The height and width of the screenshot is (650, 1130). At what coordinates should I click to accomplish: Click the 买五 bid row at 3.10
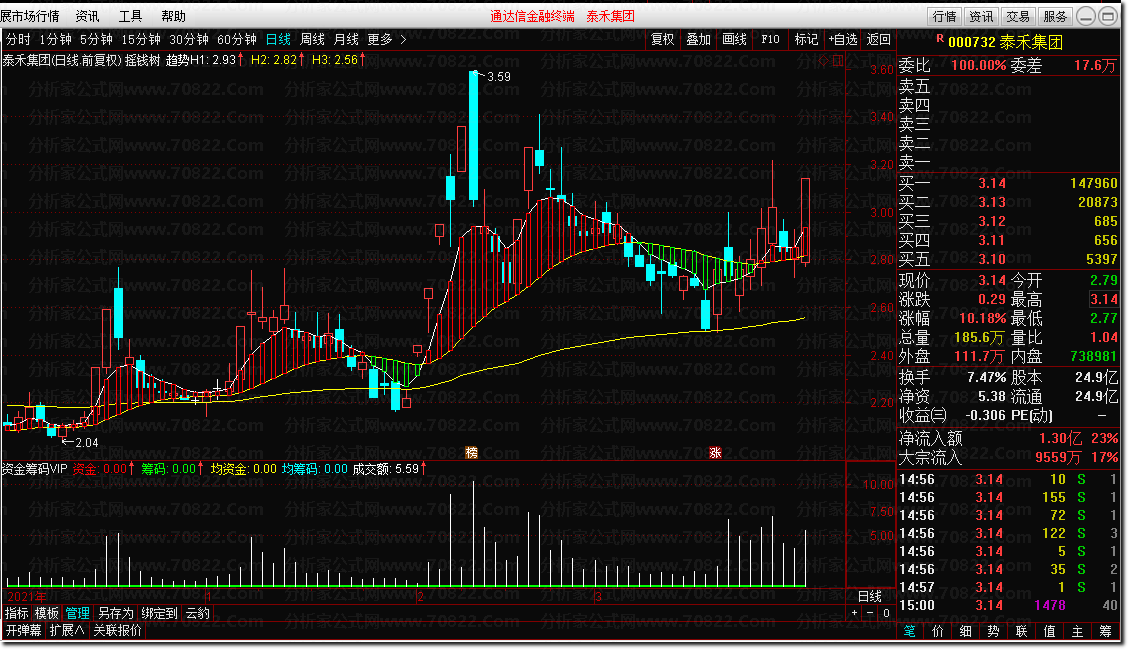click(x=1008, y=259)
